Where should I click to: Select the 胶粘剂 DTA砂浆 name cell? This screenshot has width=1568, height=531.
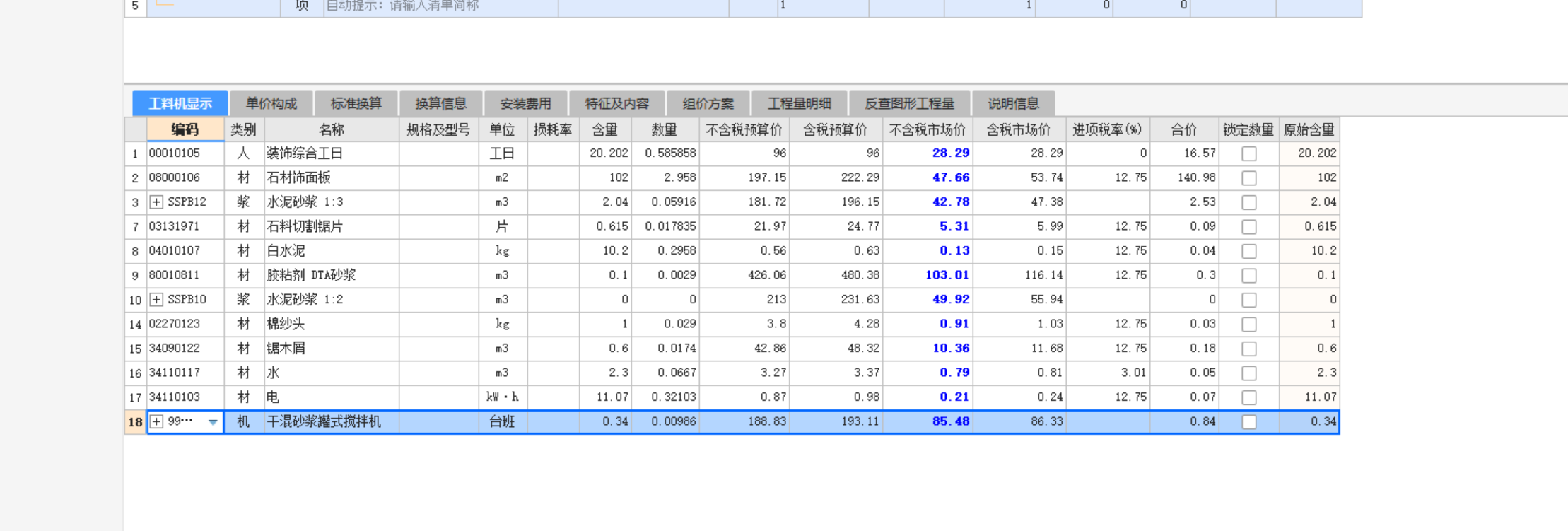pos(331,275)
